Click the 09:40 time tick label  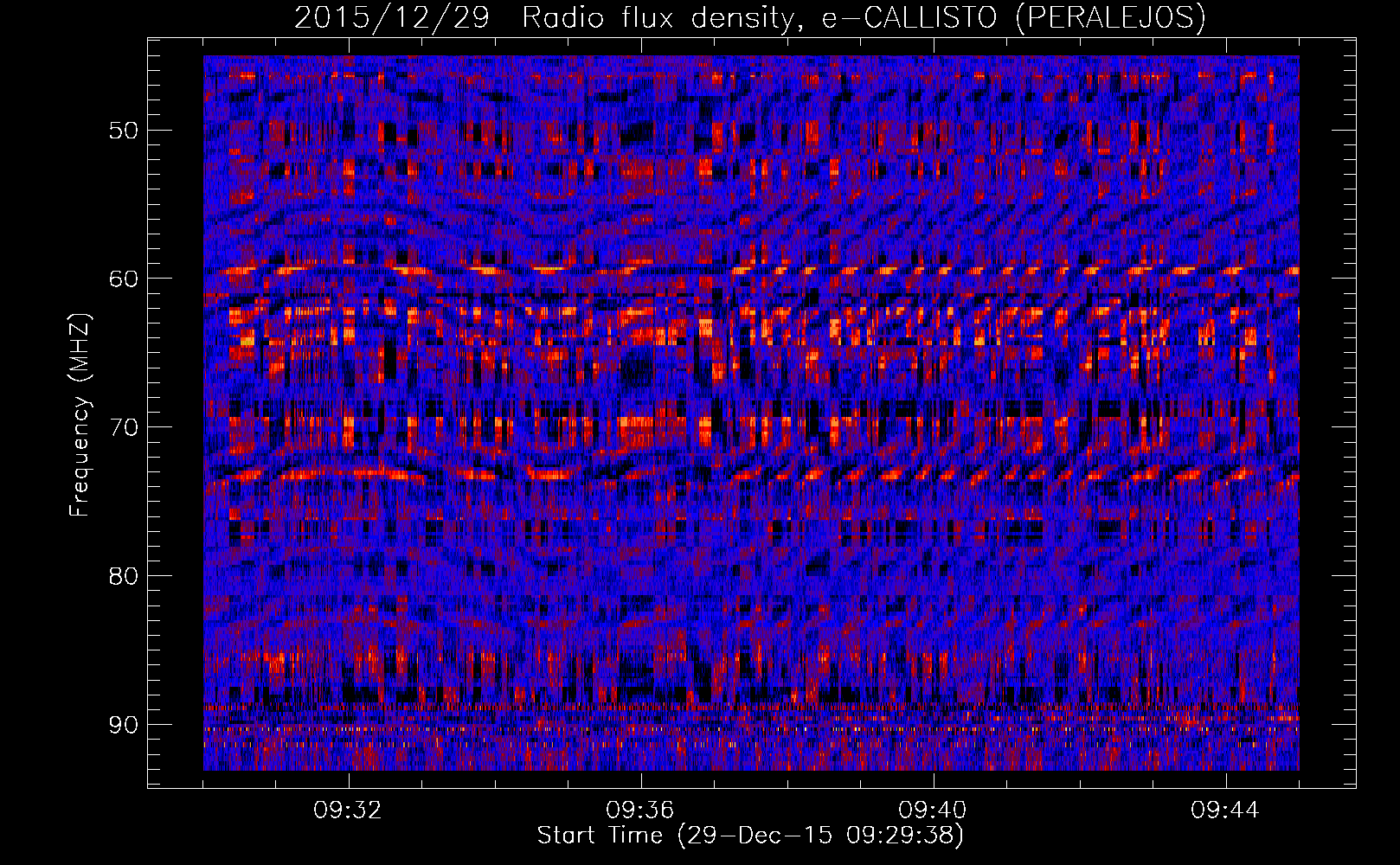pyautogui.click(x=933, y=811)
